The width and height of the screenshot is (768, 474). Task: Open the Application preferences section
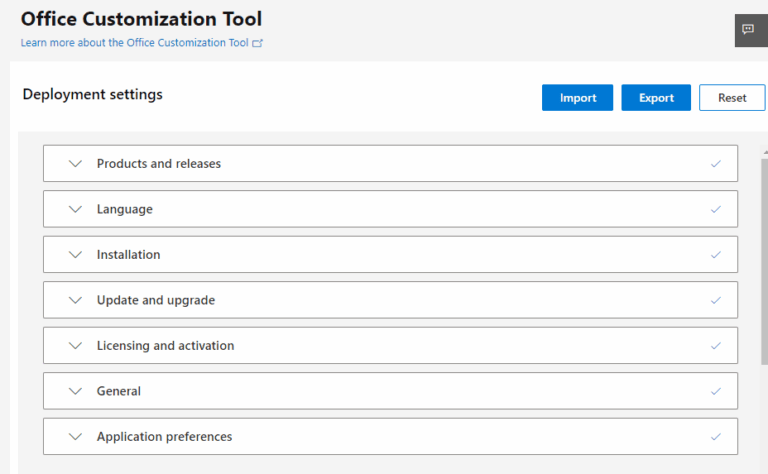(x=164, y=437)
